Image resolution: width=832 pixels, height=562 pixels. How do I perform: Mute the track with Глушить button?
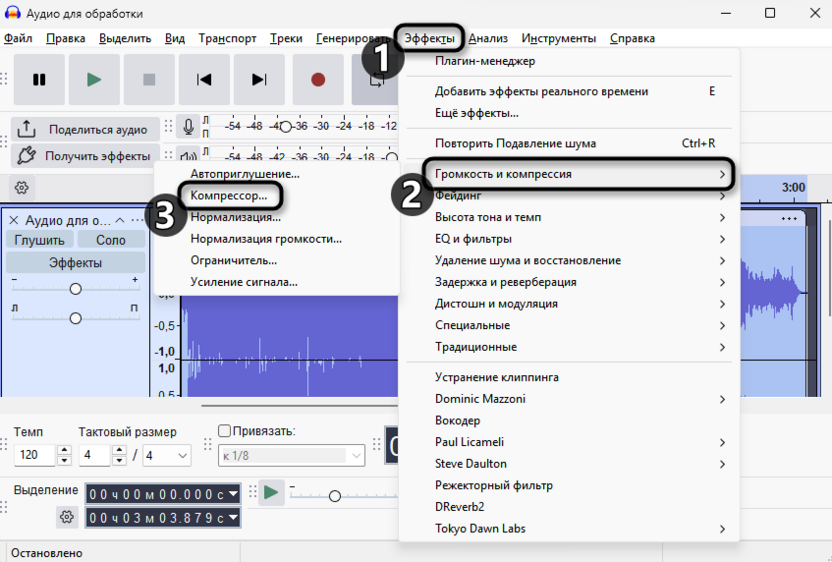(40, 240)
